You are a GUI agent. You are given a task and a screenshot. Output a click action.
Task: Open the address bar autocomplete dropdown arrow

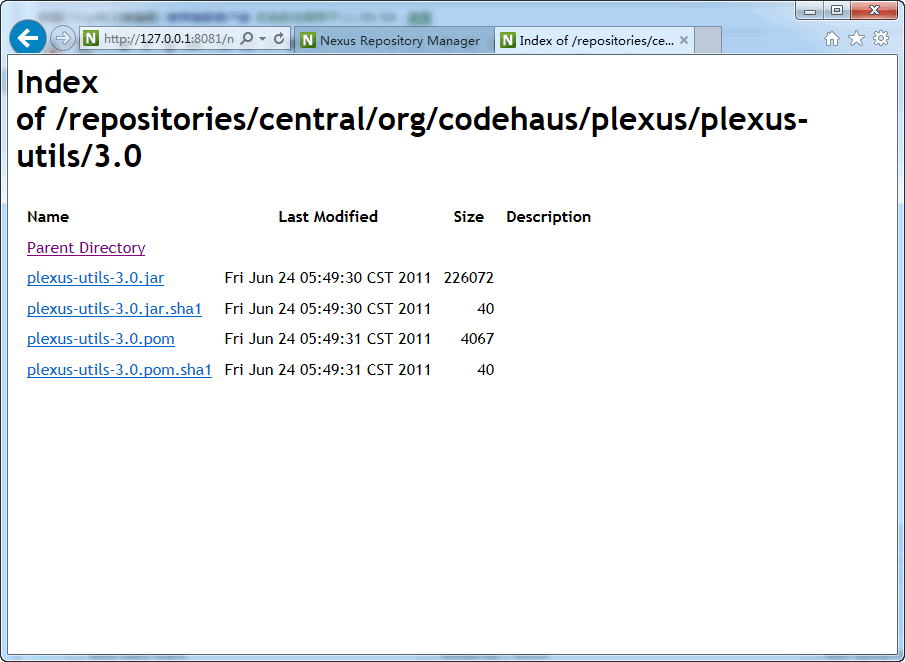263,39
